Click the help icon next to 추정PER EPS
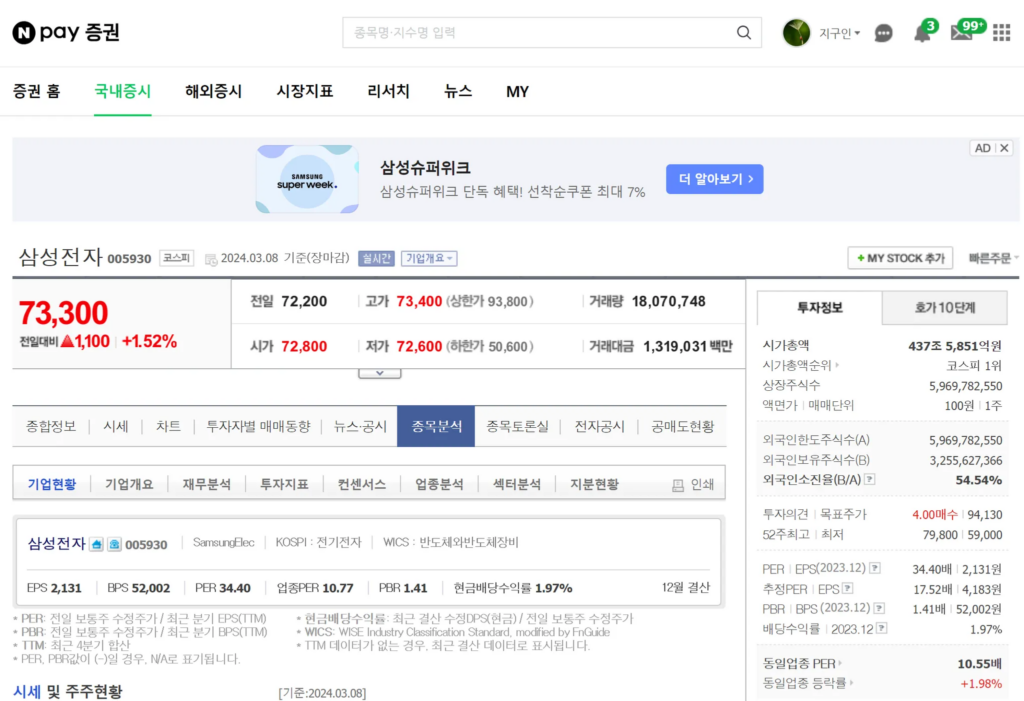This screenshot has height=701, width=1024. 848,589
